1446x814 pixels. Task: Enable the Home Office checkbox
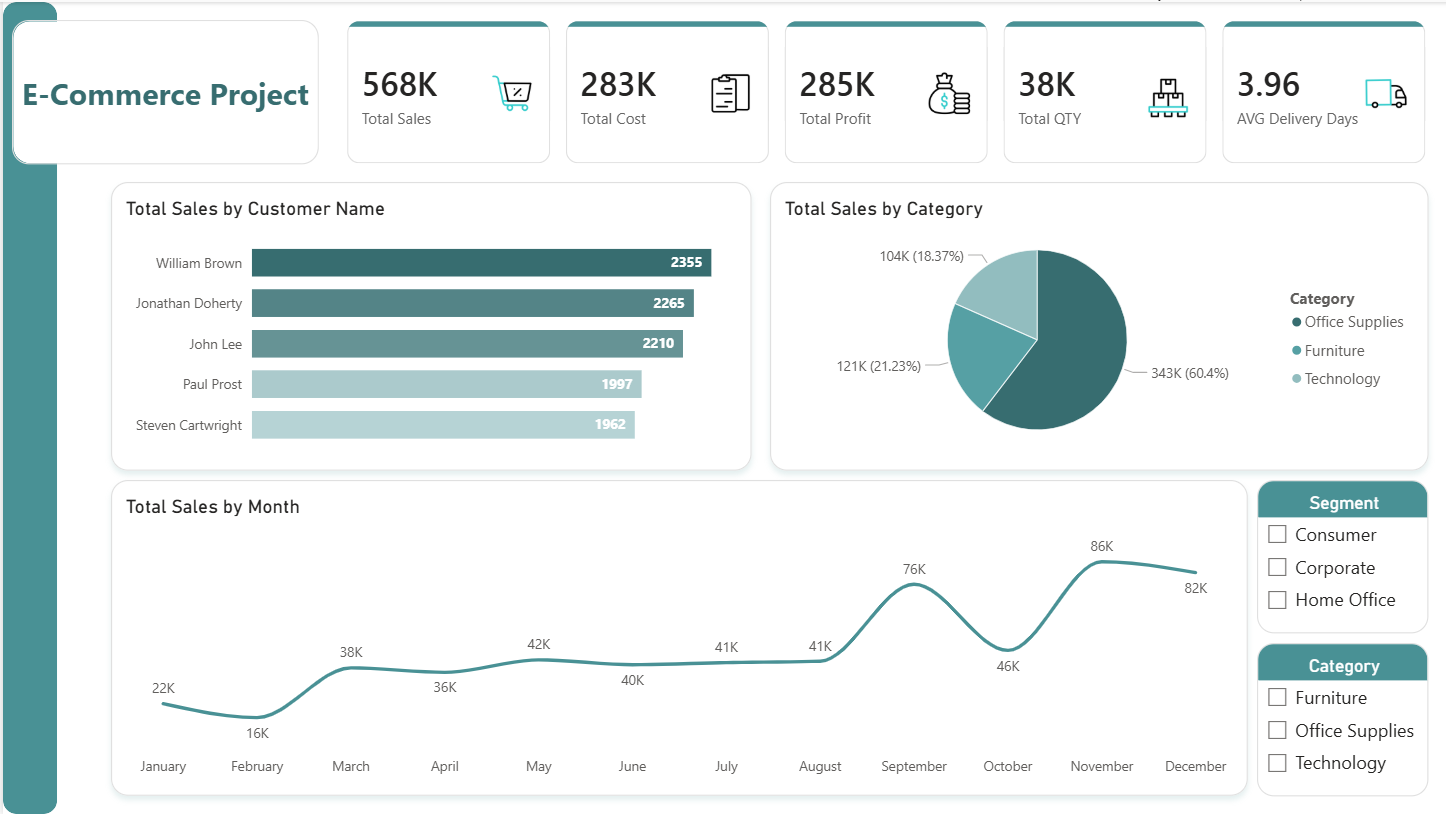click(1277, 599)
